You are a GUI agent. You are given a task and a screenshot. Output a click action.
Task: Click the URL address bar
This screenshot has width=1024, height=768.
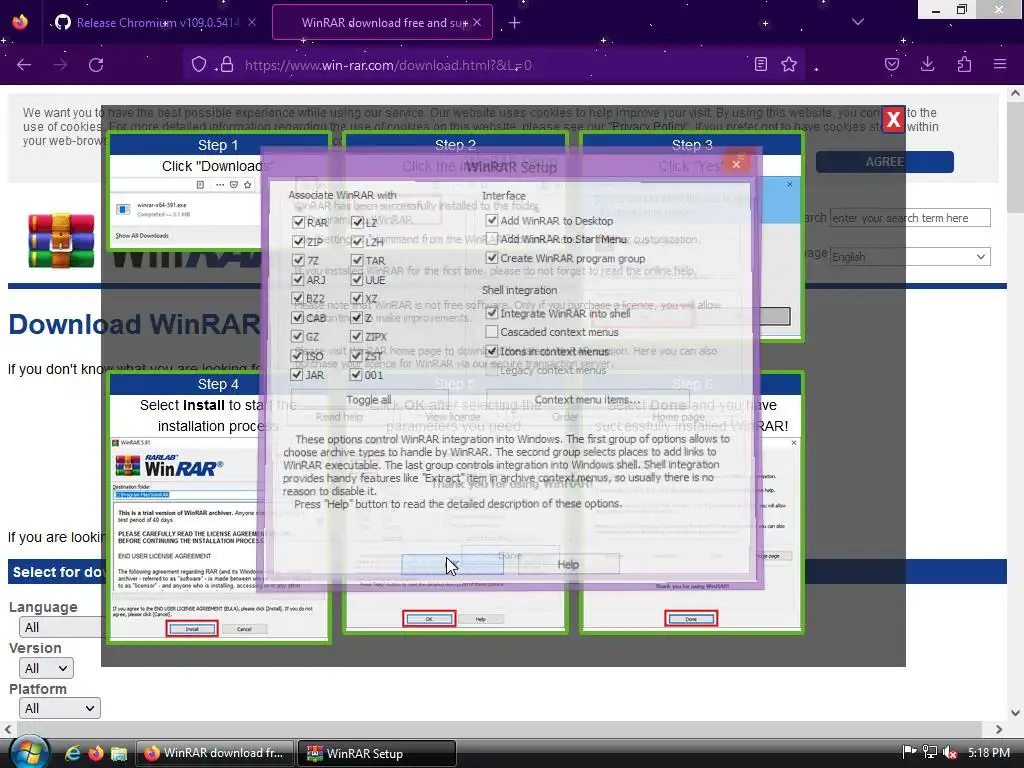496,65
